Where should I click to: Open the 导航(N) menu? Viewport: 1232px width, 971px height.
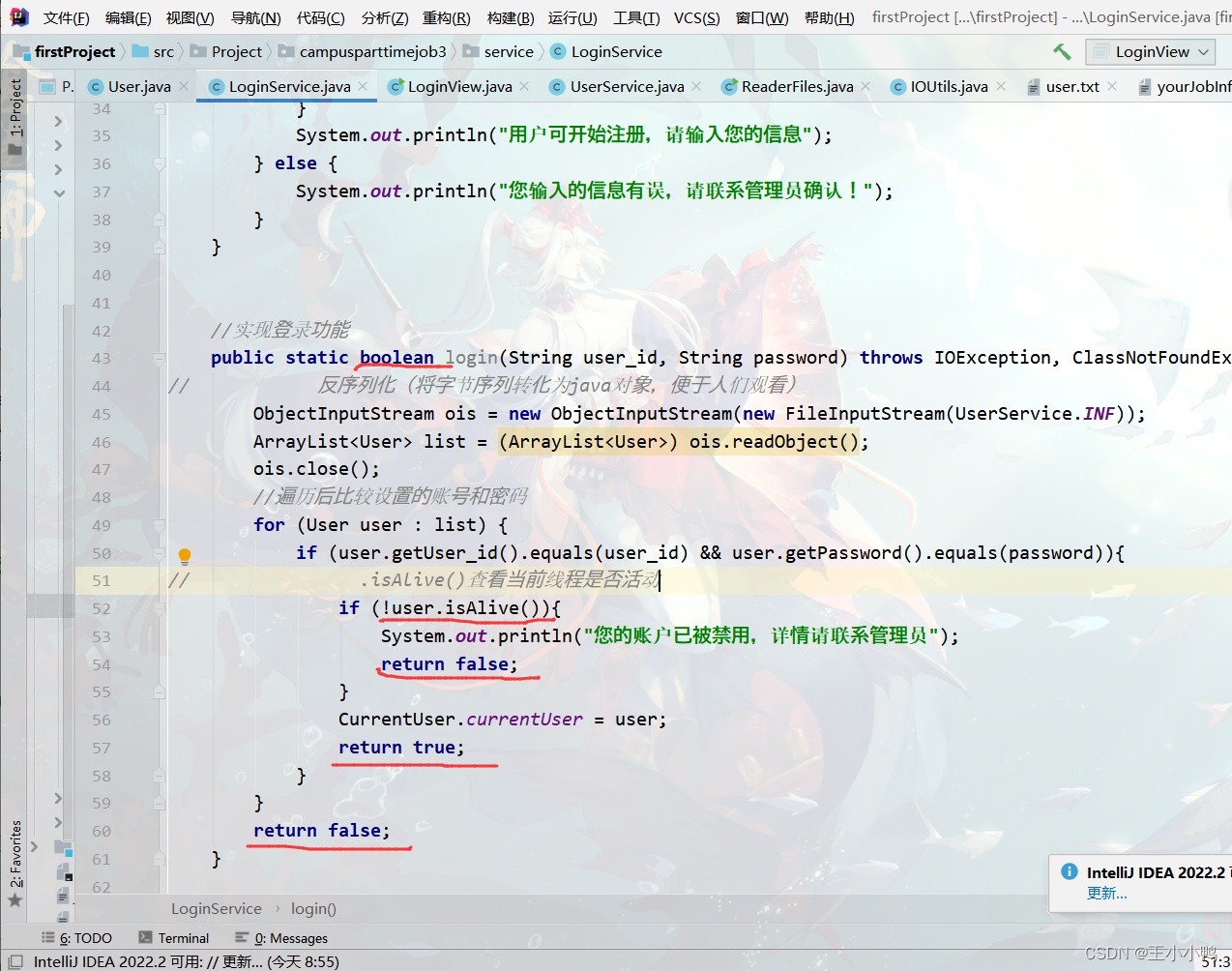tap(255, 17)
